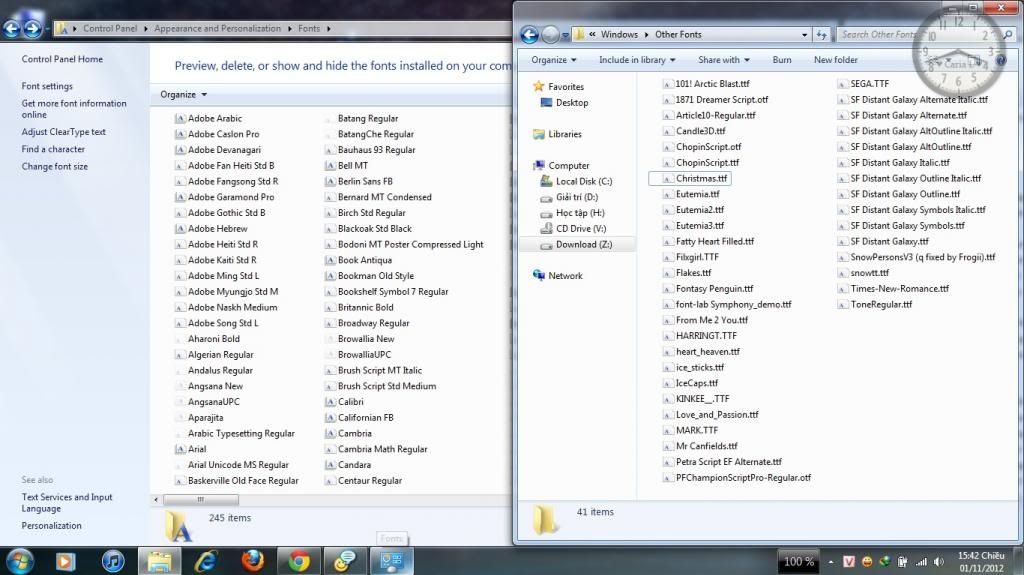Select HARRINGT.TTF font file

(x=699, y=336)
